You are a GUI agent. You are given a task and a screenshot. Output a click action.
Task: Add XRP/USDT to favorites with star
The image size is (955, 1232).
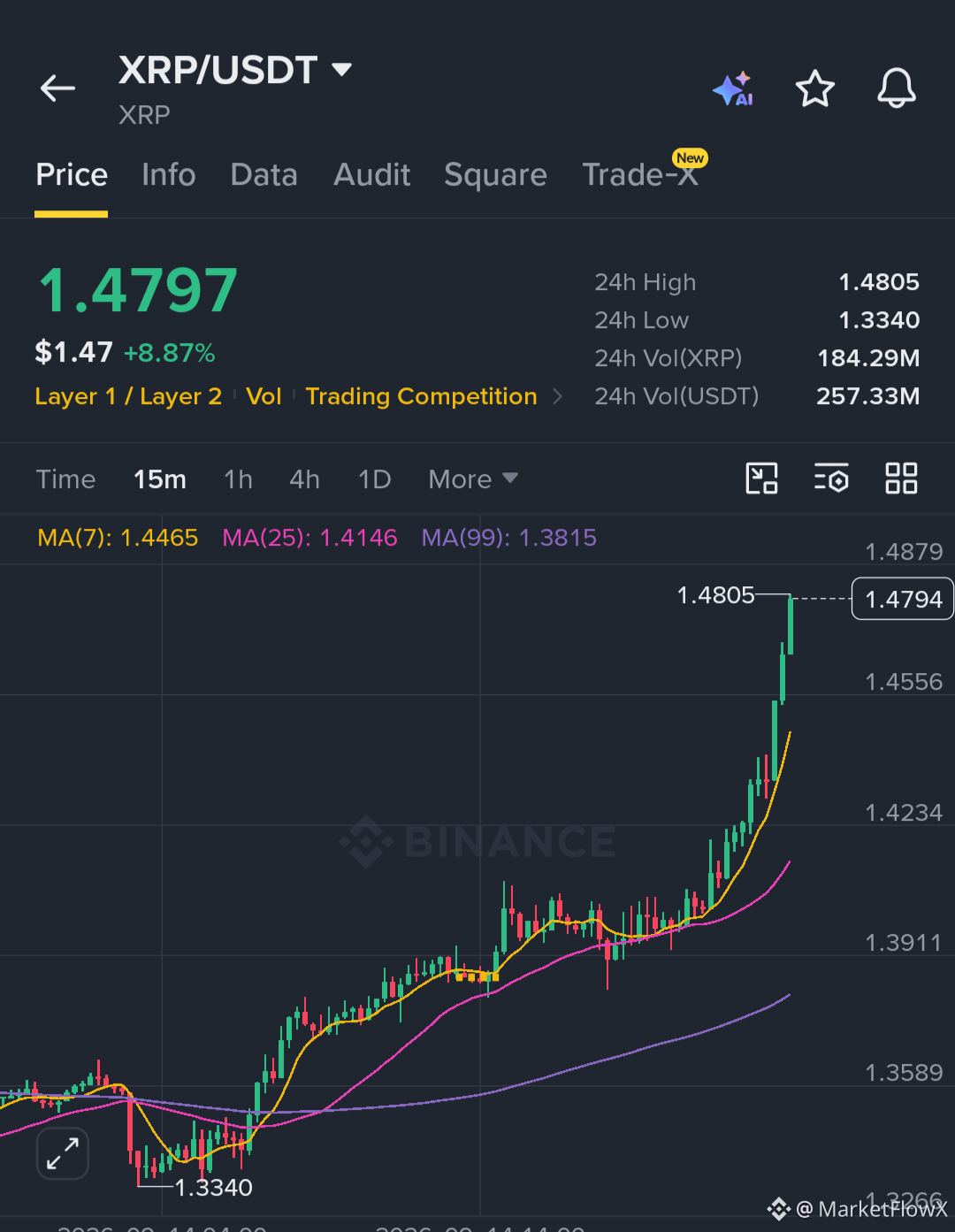tap(814, 88)
